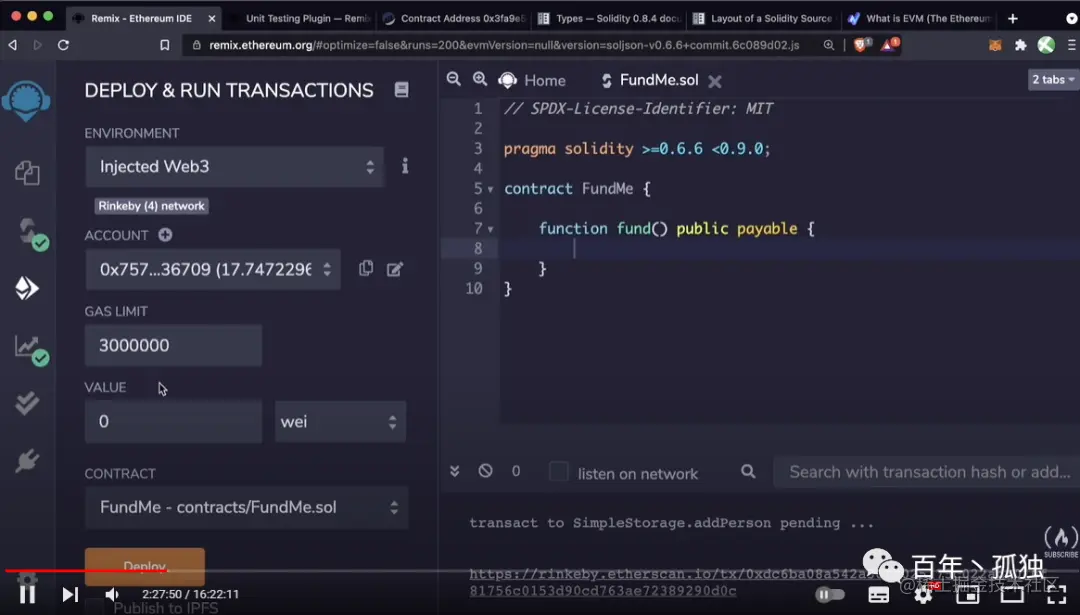Click the transaction hash search field

(x=926, y=472)
